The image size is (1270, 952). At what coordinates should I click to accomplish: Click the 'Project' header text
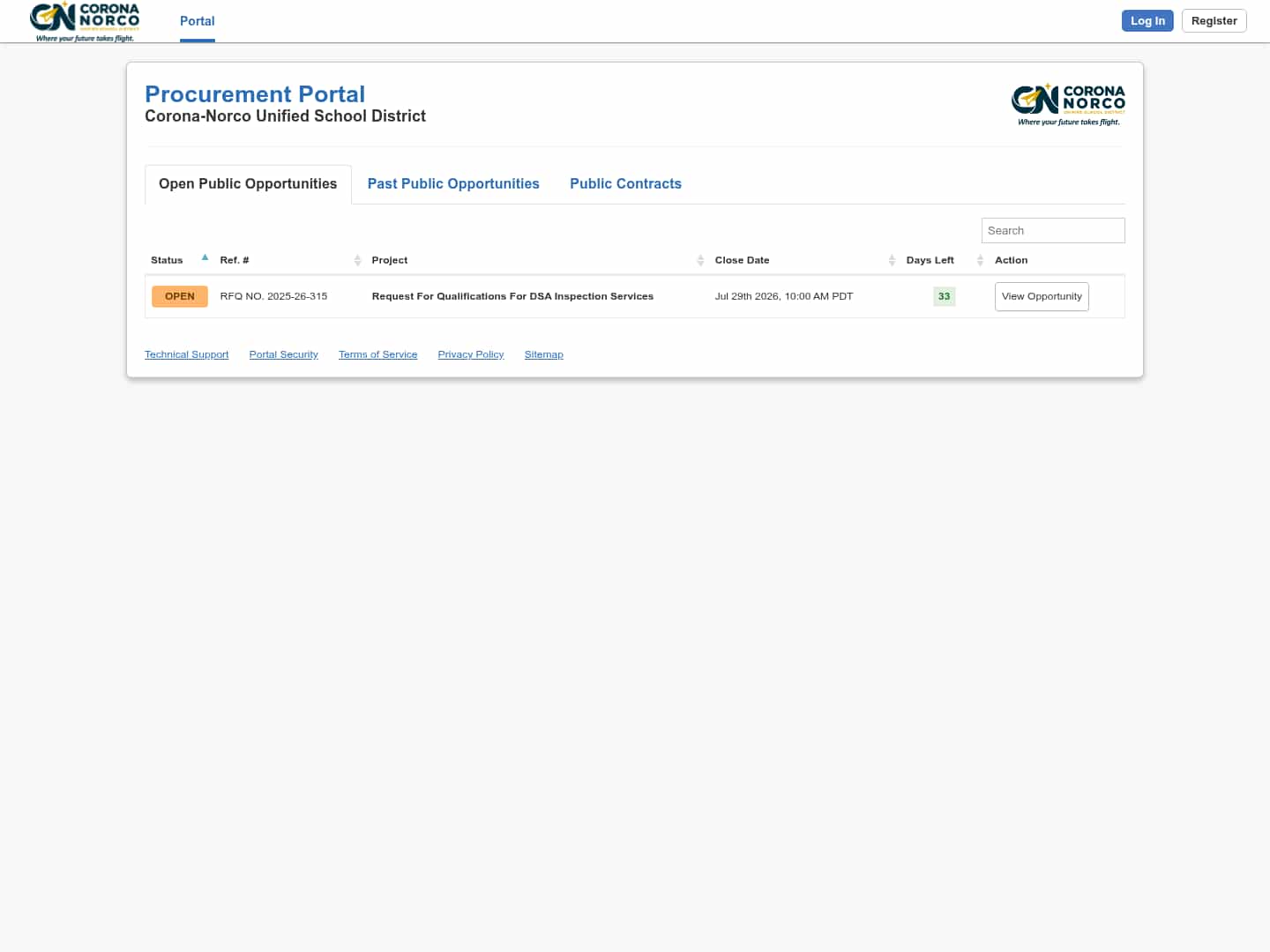point(389,260)
